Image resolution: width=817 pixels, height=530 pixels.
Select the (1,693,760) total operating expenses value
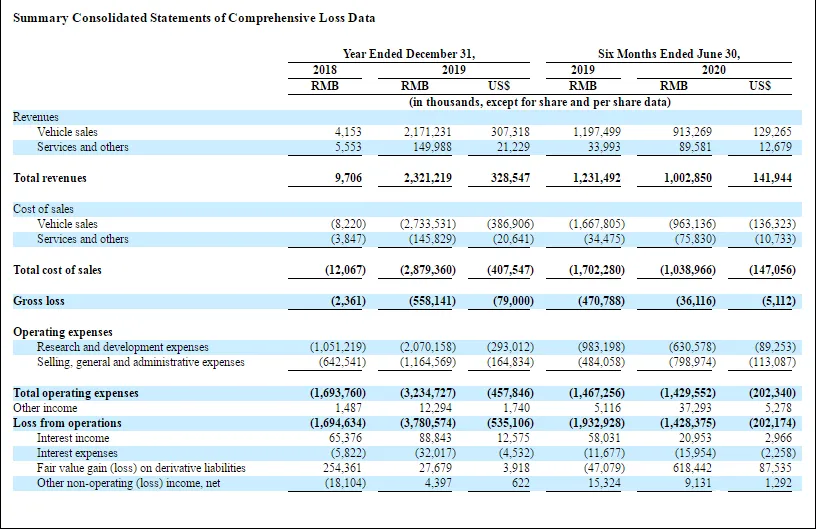pos(338,393)
